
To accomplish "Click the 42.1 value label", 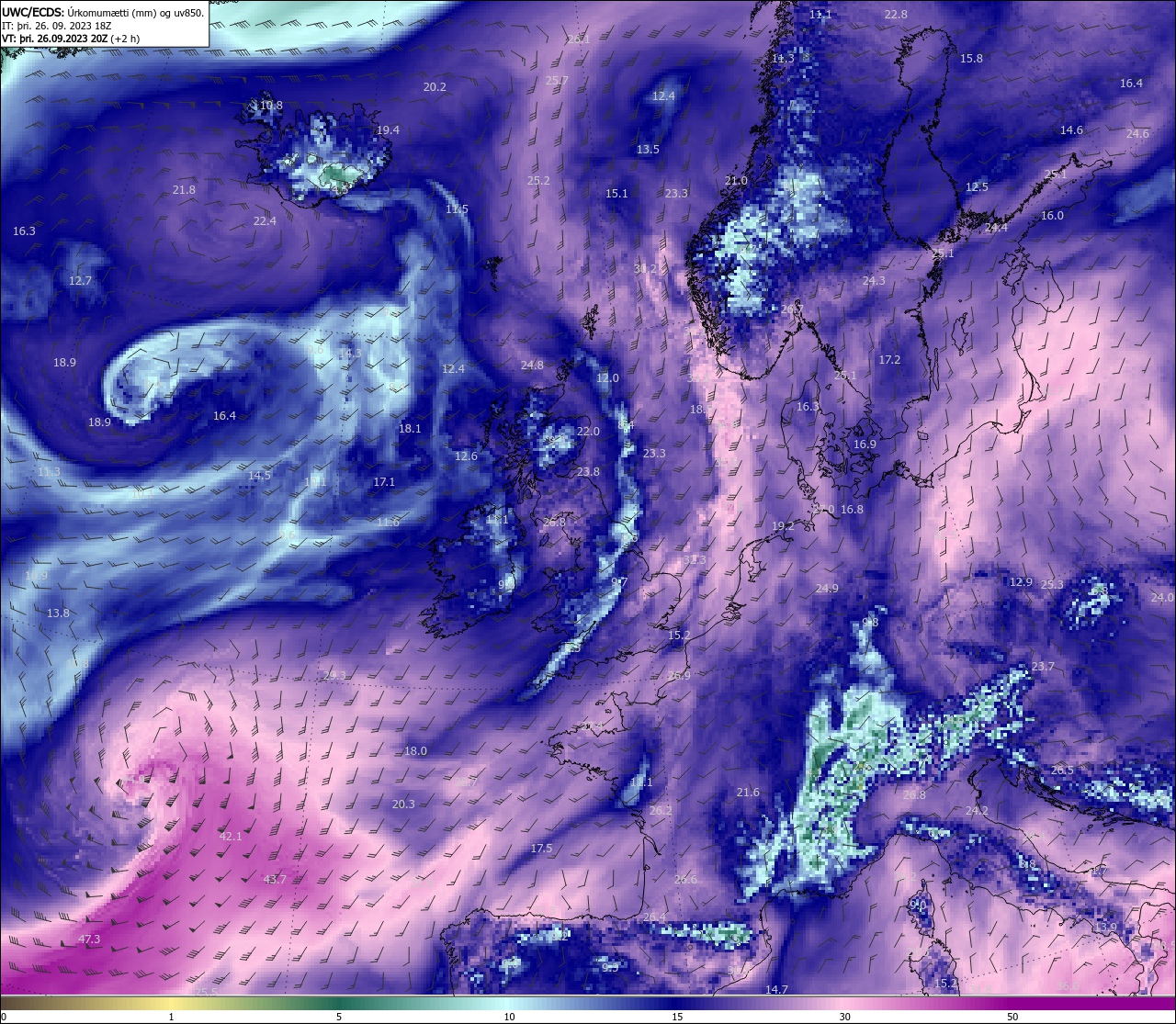I will tap(231, 836).
